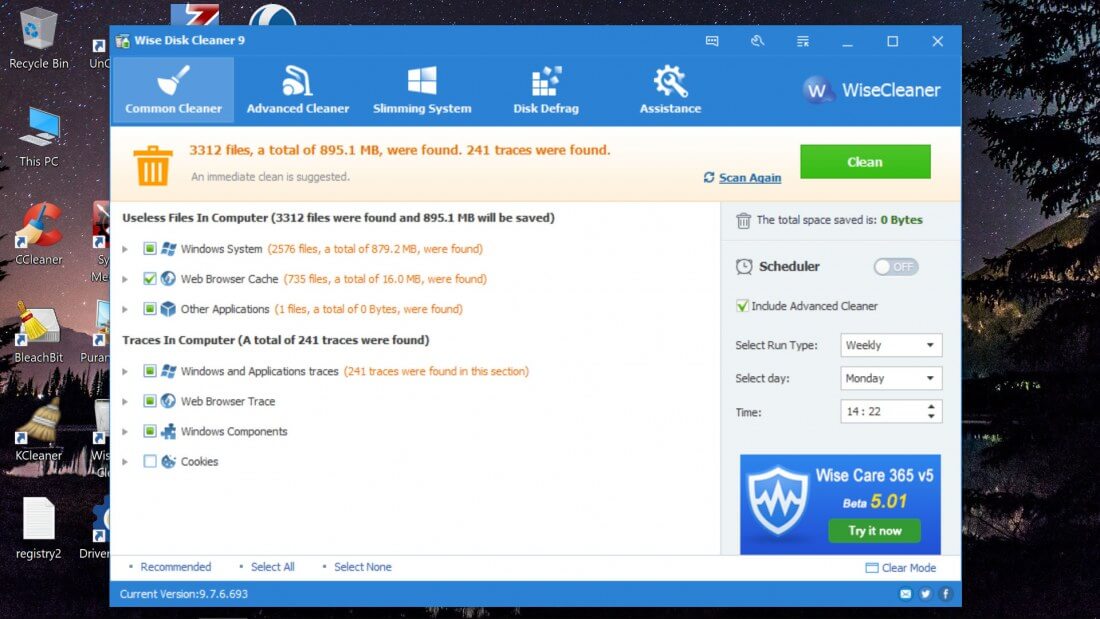The image size is (1100, 619).
Task: Select the KCleaner desktop shortcut
Action: pyautogui.click(x=39, y=430)
